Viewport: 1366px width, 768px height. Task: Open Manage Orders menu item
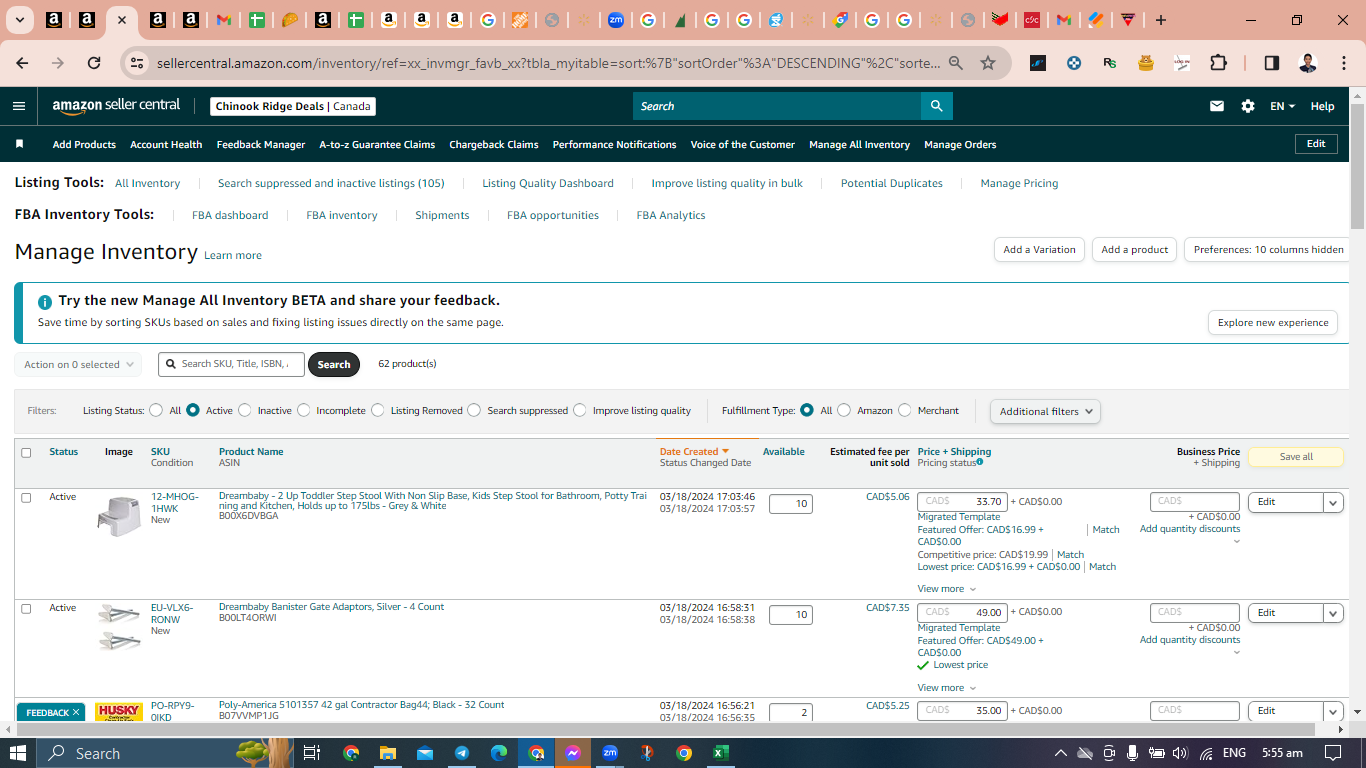(960, 144)
